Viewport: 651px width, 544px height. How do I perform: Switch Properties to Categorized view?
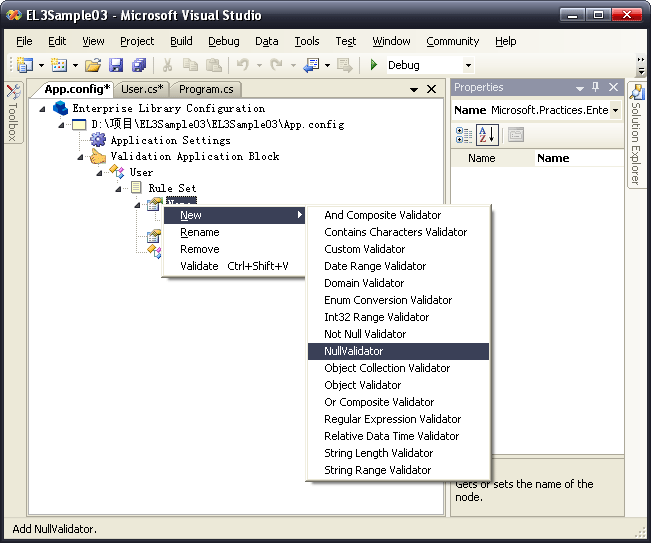pos(464,135)
